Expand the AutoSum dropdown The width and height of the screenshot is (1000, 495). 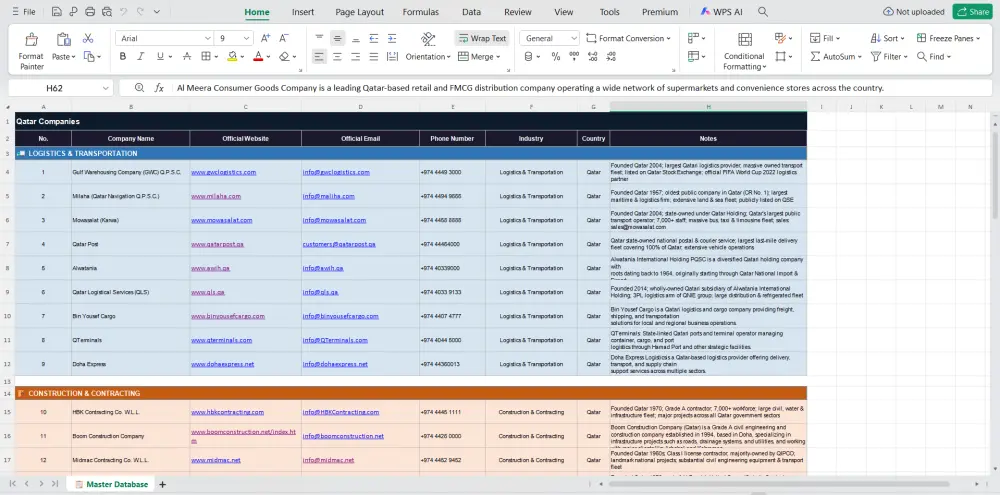click(860, 57)
